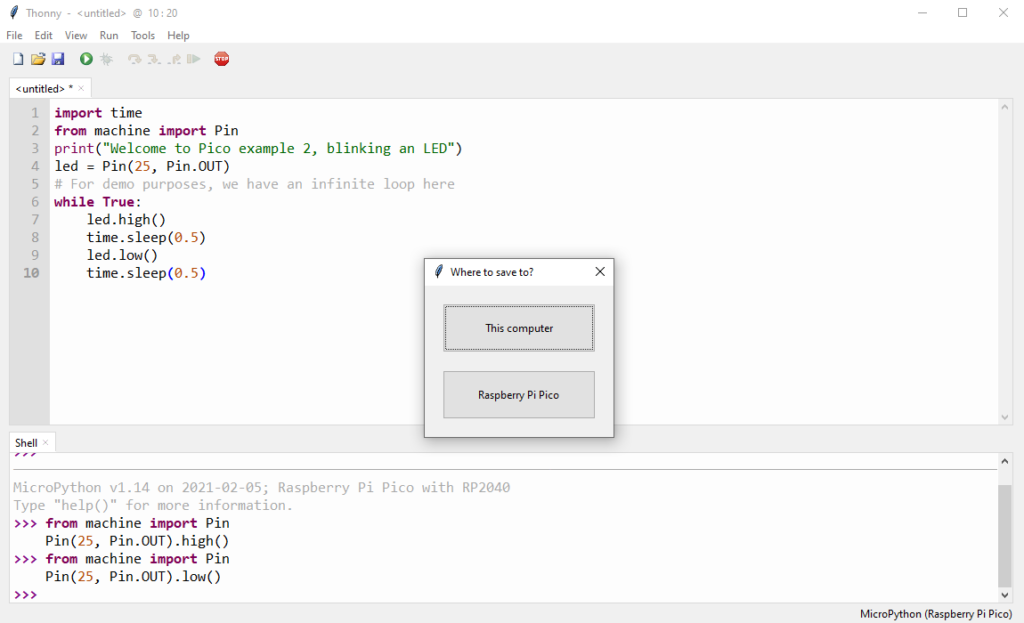Viewport: 1024px width, 623px height.
Task: Close the Shell panel tab
Action: 46,443
